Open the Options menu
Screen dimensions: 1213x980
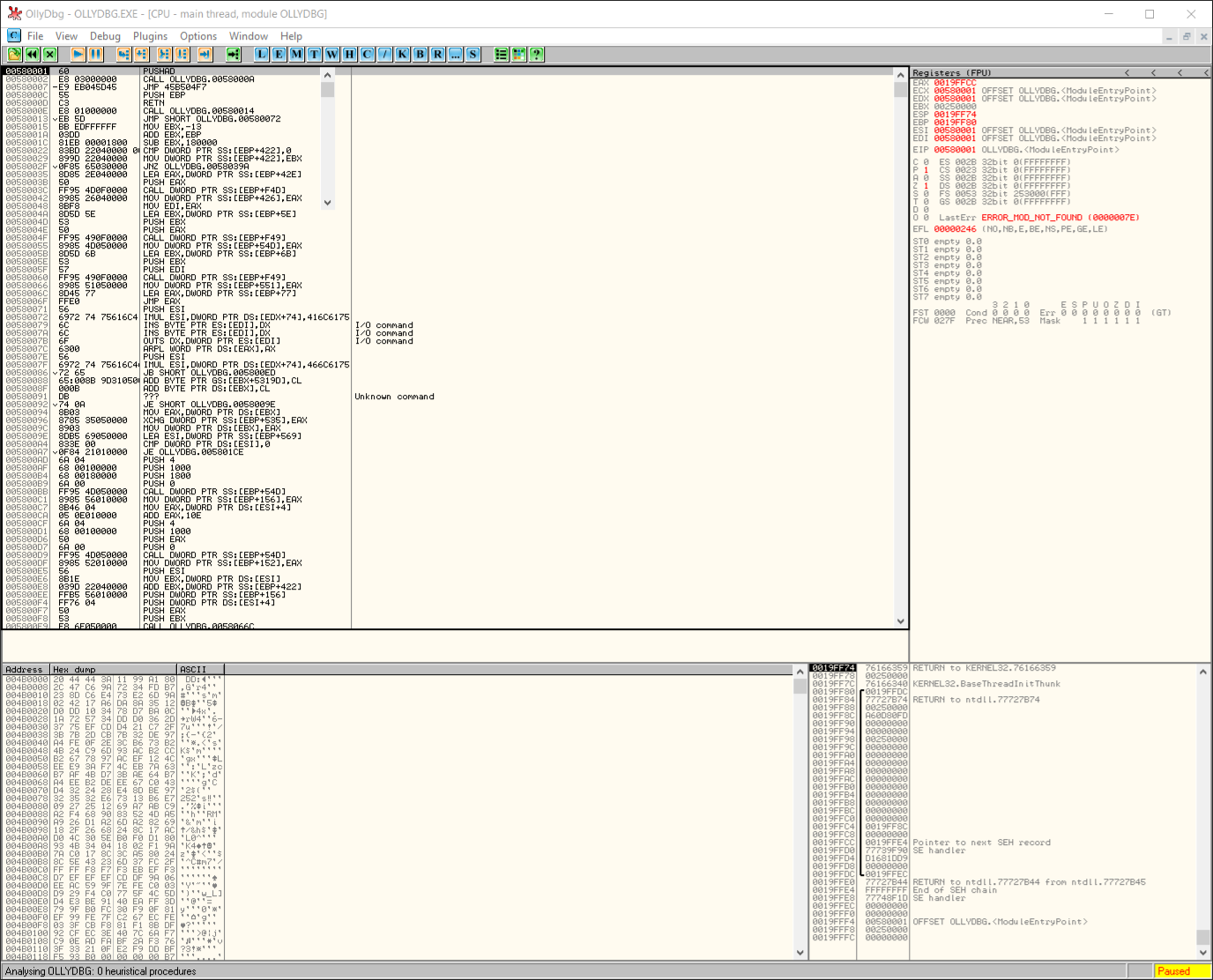coord(198,36)
